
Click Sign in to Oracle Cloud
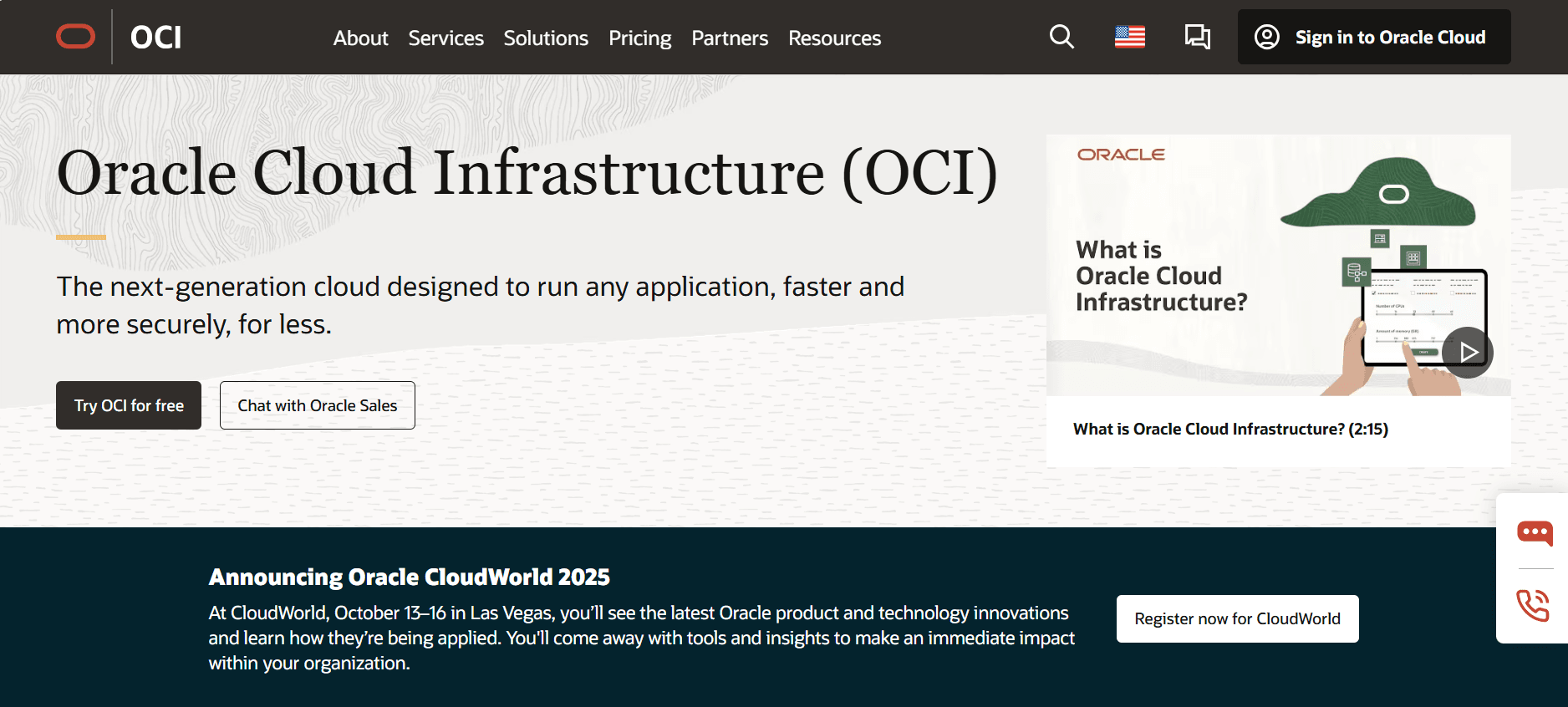(1374, 37)
